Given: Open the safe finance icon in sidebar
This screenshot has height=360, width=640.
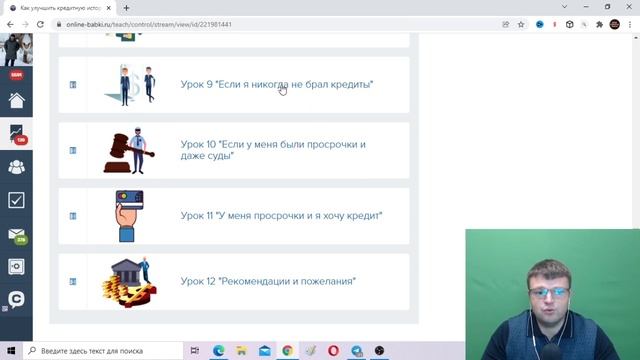Looking at the screenshot, I should 16,267.
